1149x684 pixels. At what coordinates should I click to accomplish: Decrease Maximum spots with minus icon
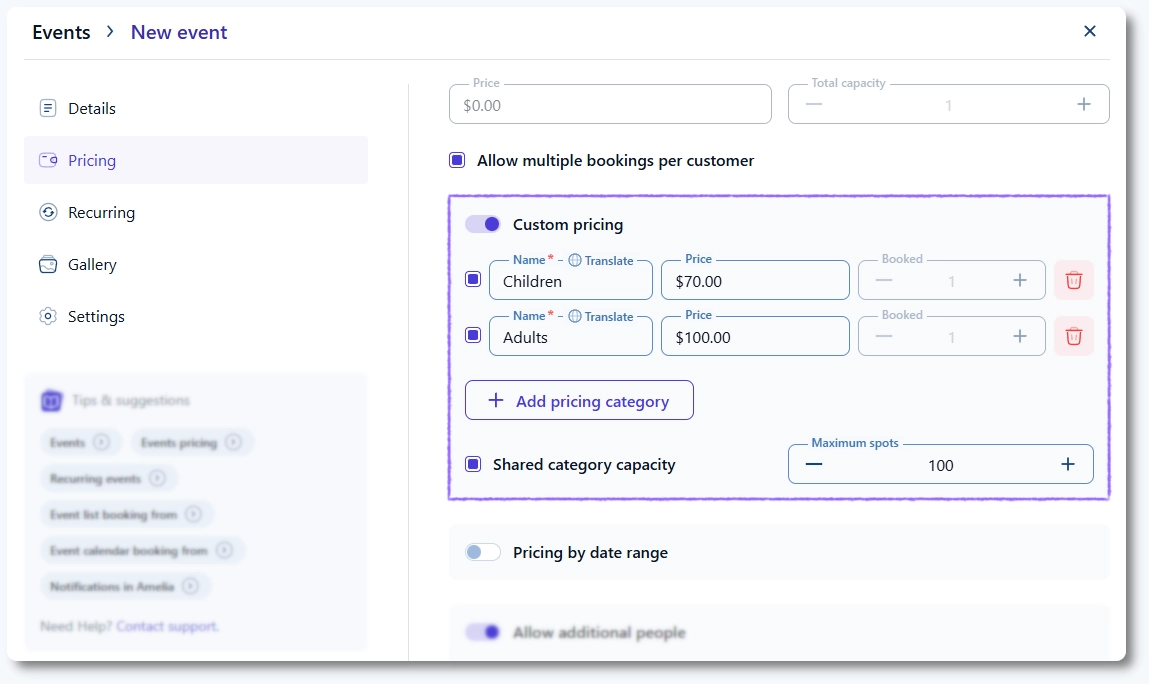pyautogui.click(x=814, y=464)
